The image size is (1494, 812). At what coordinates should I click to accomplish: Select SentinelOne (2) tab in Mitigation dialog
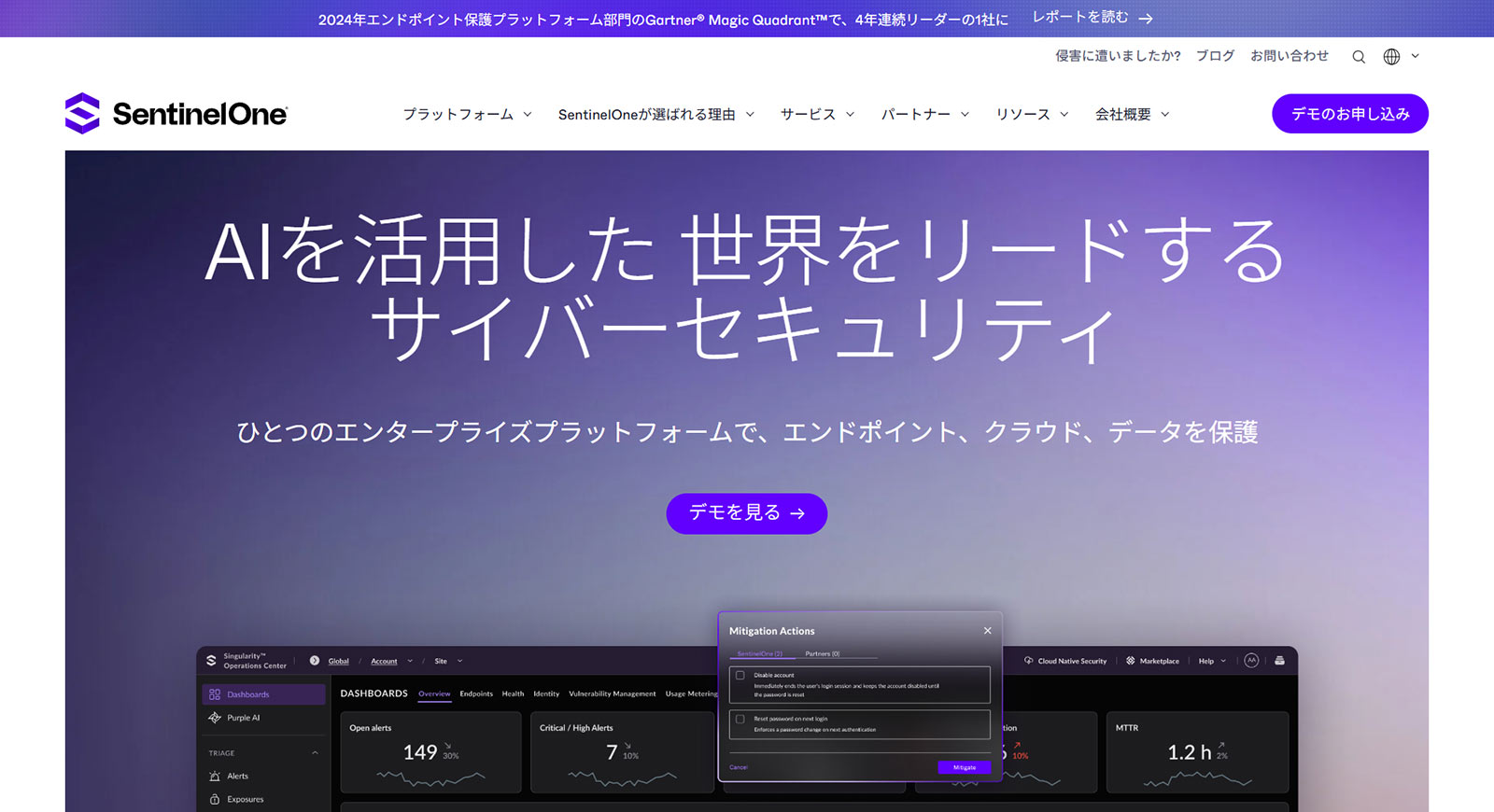pyautogui.click(x=760, y=653)
